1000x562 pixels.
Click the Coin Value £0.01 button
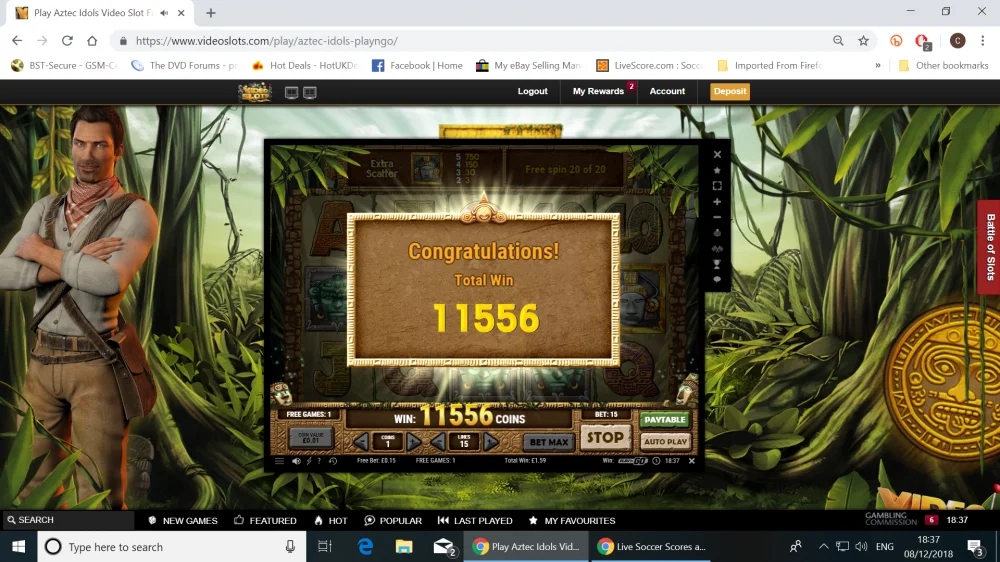coord(311,438)
